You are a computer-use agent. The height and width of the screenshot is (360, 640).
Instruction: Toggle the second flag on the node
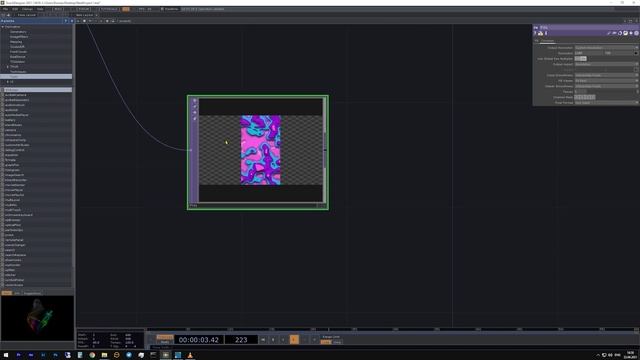pos(195,107)
